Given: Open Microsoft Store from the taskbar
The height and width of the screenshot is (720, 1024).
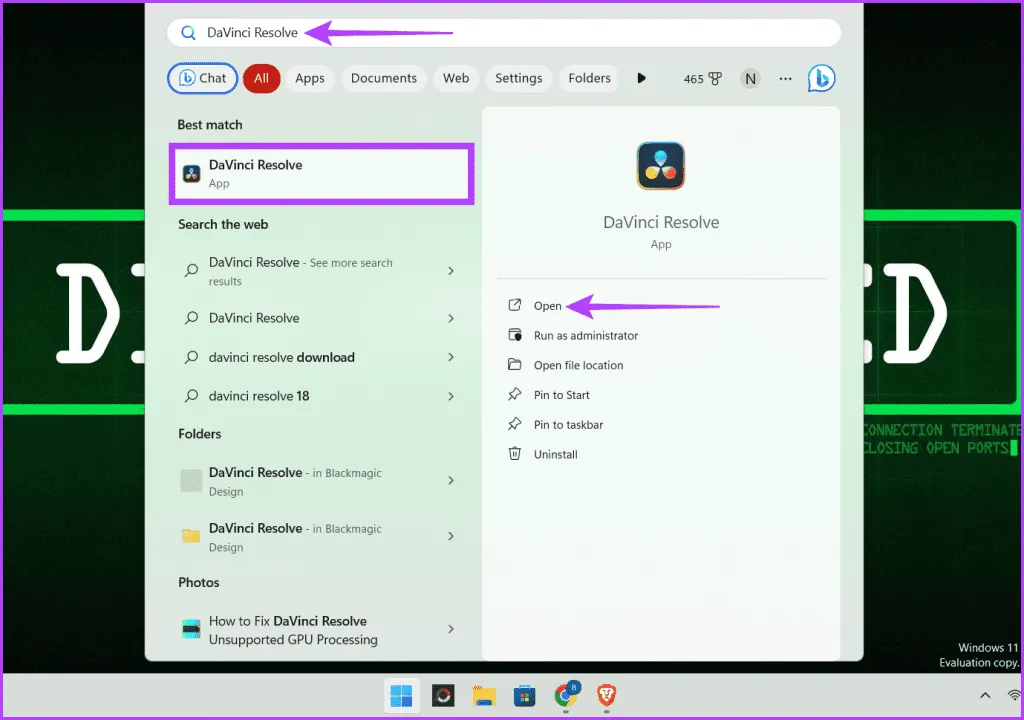Looking at the screenshot, I should (525, 696).
